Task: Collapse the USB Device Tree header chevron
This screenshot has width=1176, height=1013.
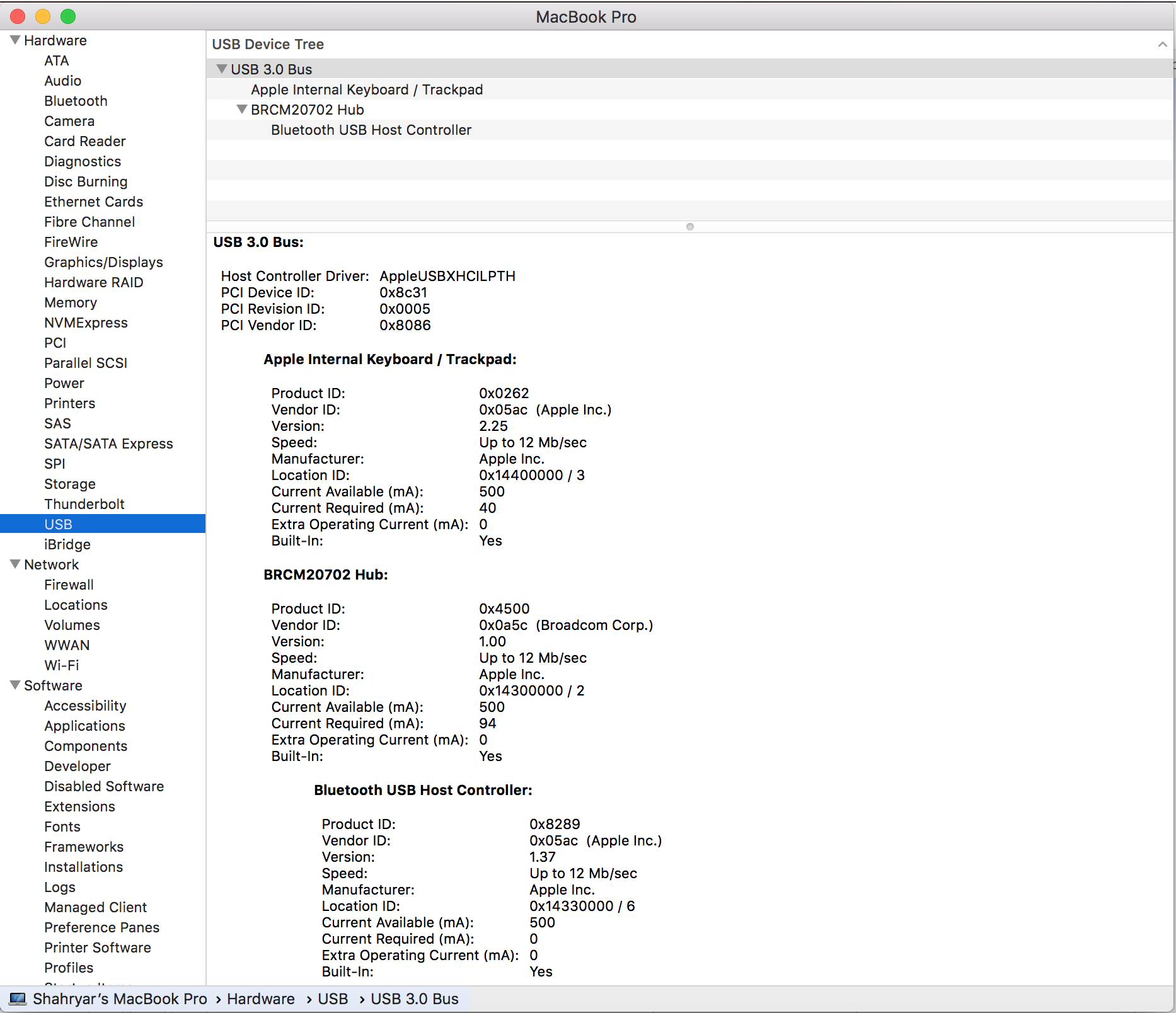Action: coord(1163,44)
